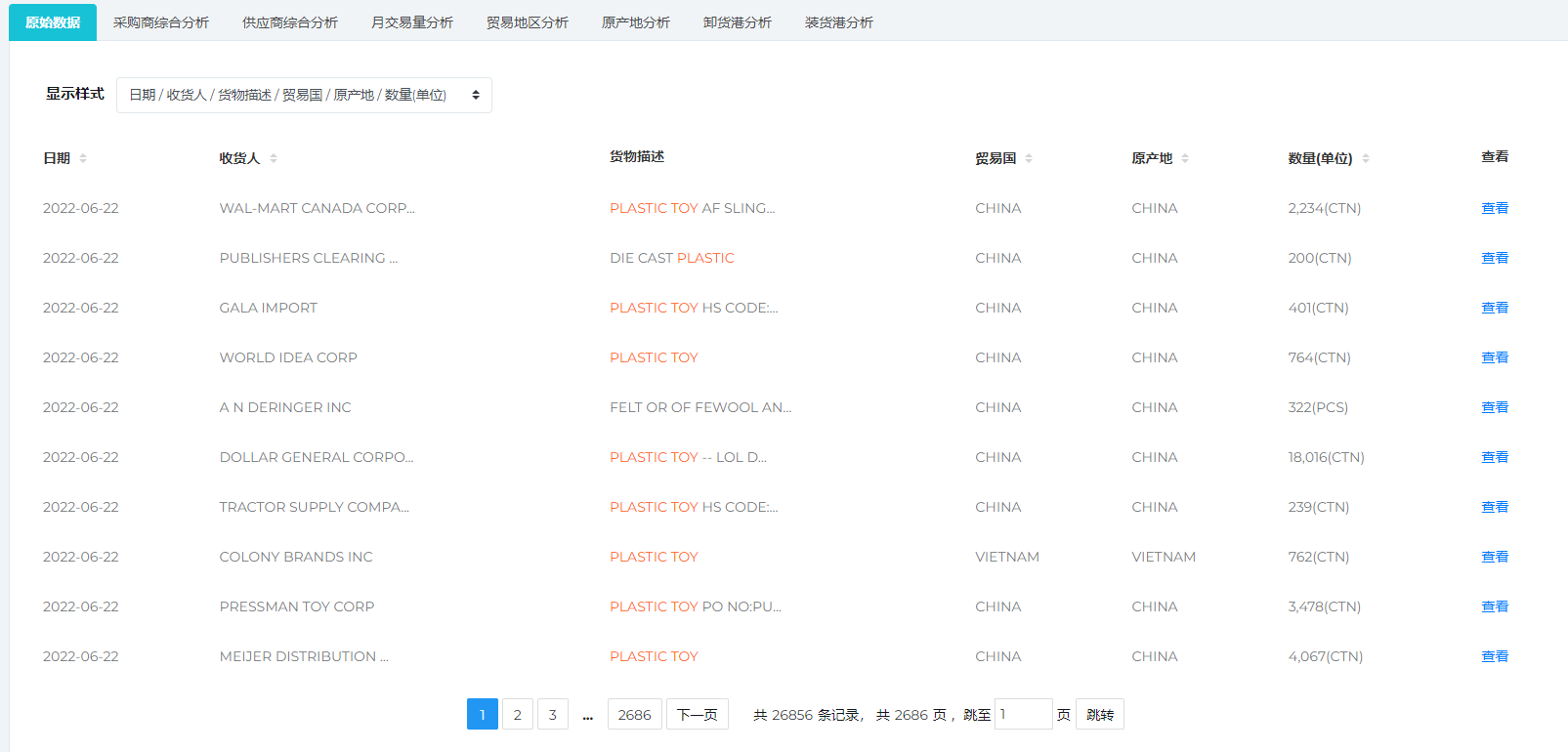Go to 贸易地区分析 tab

pyautogui.click(x=528, y=22)
